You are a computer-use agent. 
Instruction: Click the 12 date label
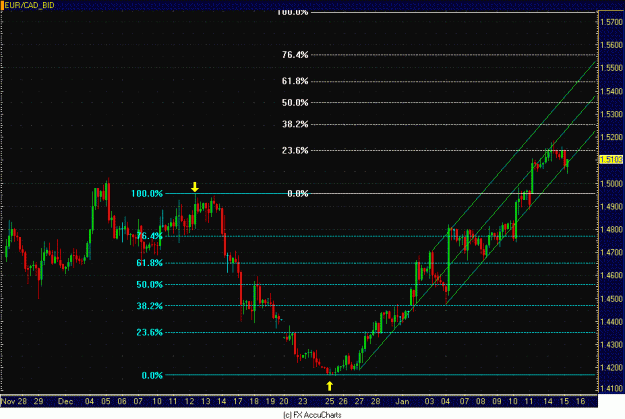[189, 401]
